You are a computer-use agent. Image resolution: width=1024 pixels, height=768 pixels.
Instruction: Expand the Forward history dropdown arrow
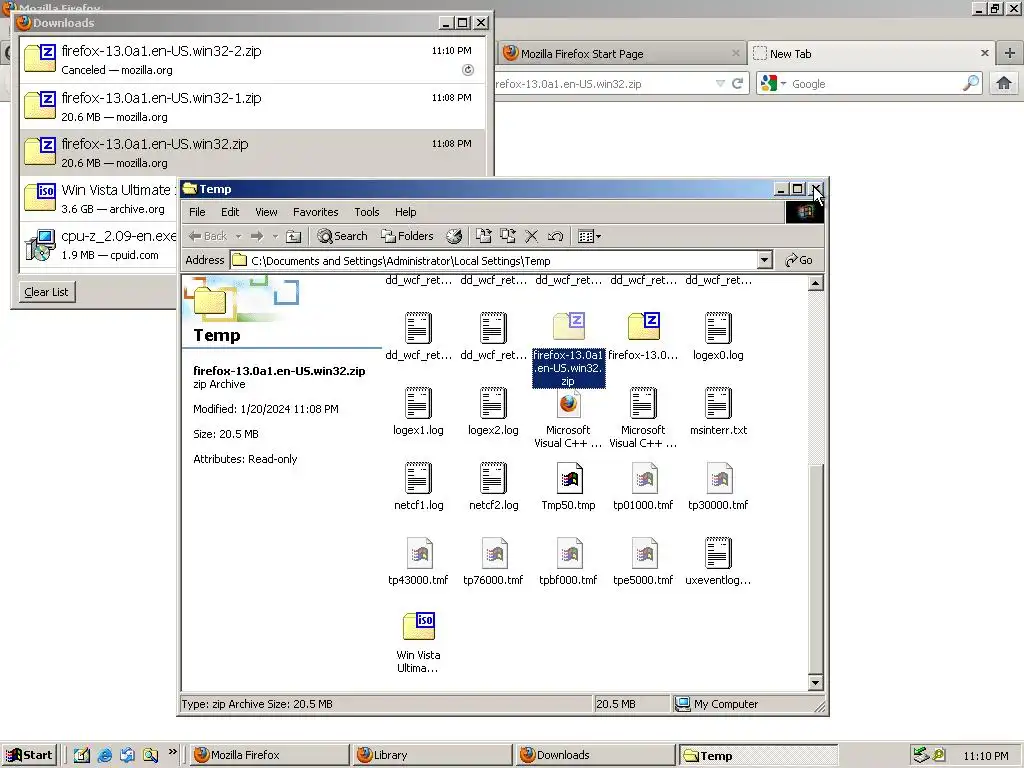click(275, 236)
